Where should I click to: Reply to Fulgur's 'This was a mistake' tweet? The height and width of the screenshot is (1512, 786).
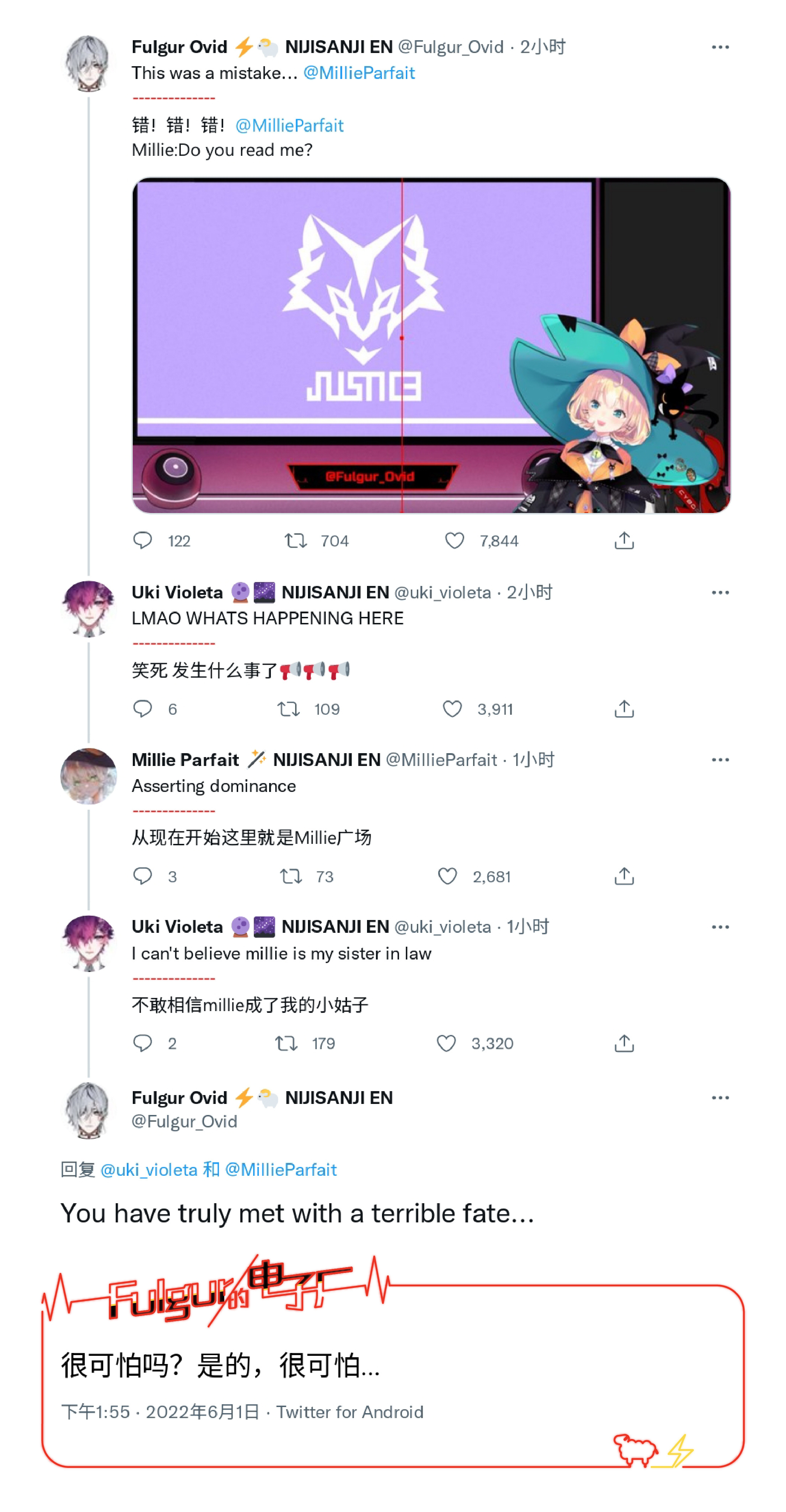[143, 540]
